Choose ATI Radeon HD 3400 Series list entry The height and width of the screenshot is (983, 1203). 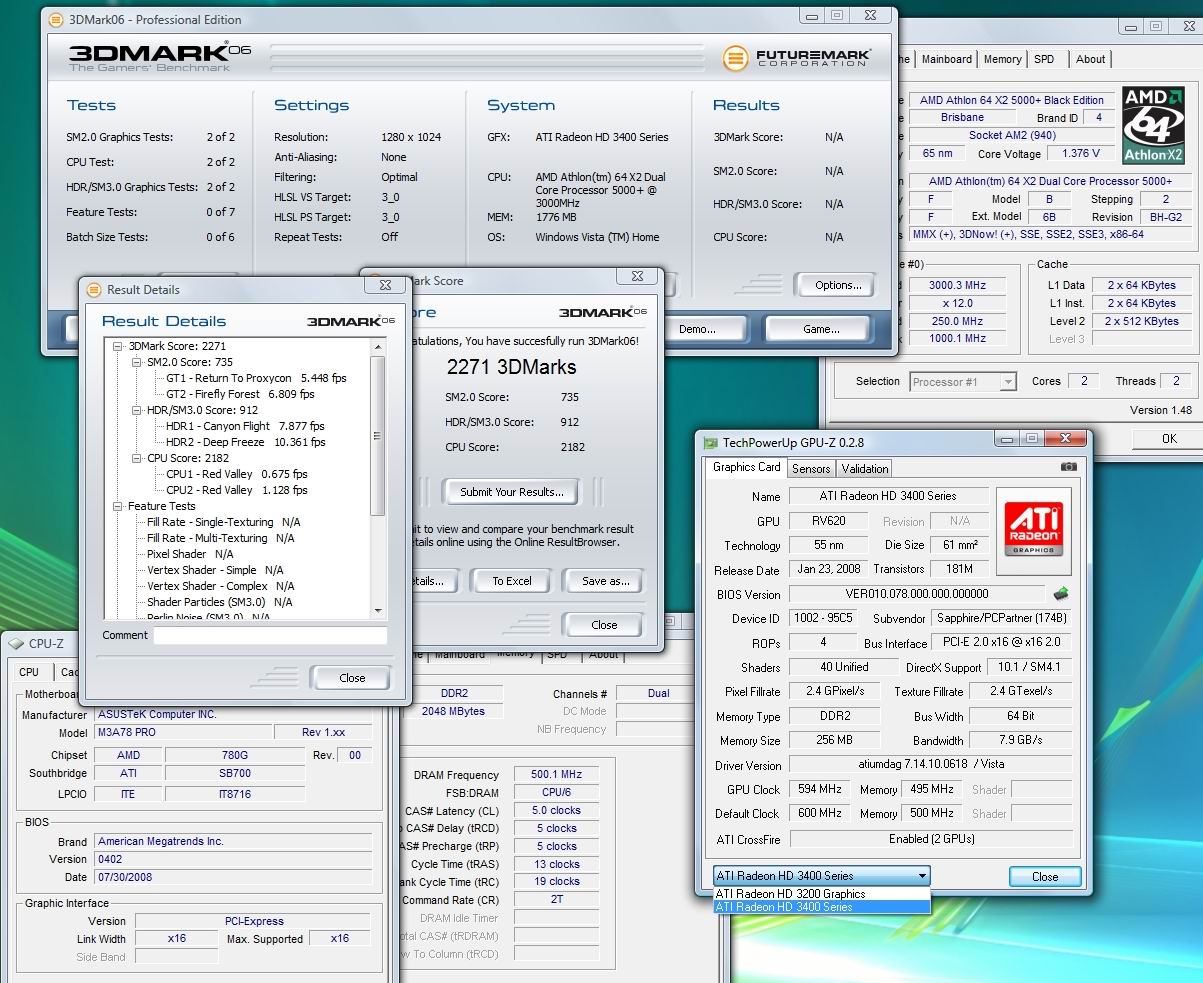[821, 907]
